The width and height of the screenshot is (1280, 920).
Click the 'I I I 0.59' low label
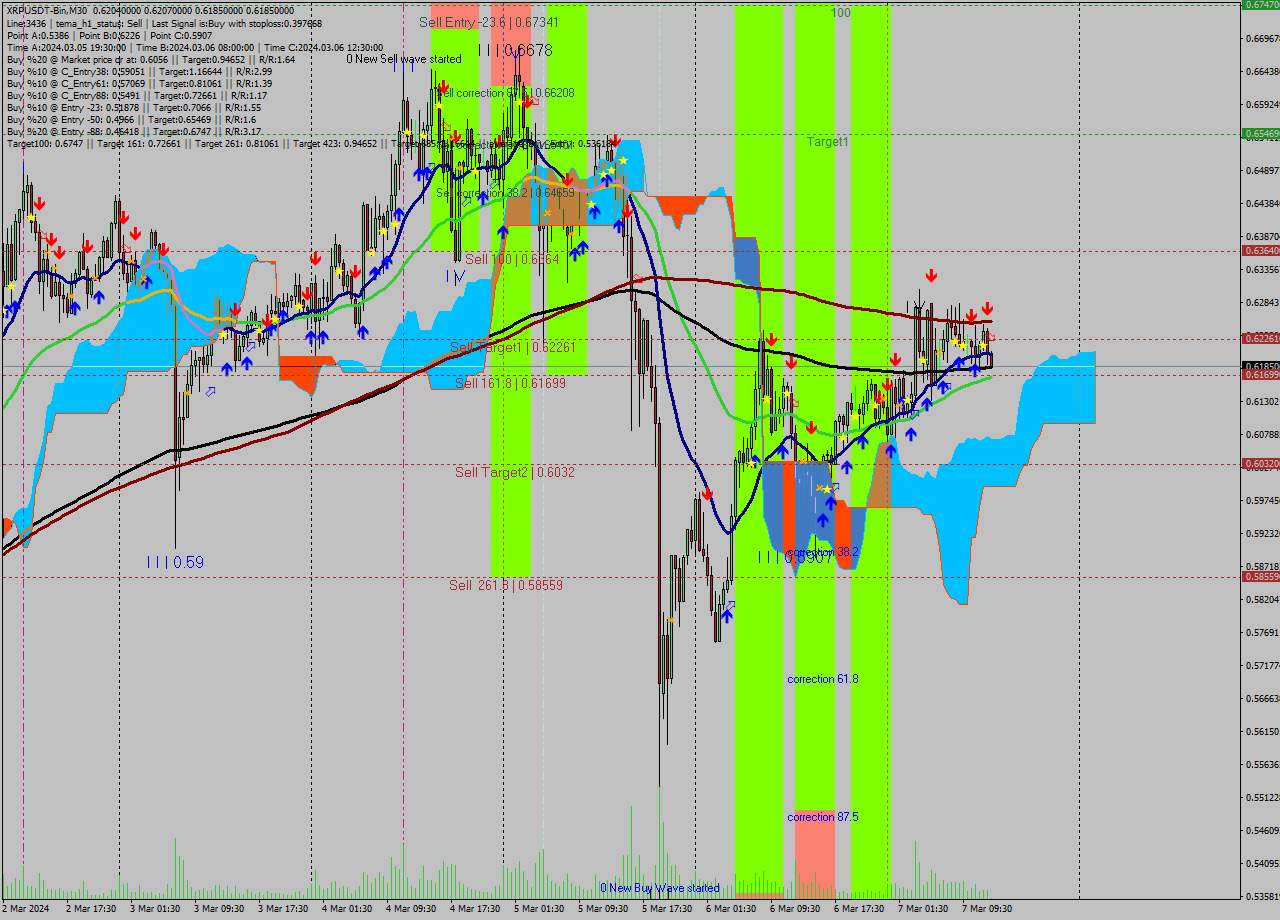click(x=175, y=563)
